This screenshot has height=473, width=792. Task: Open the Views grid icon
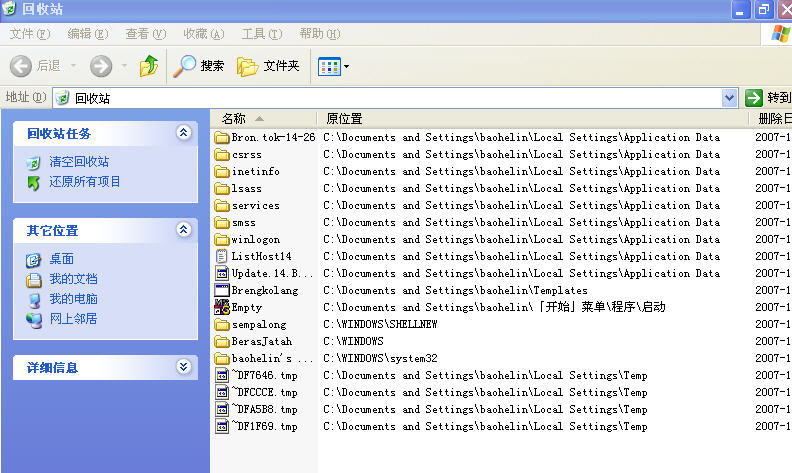tap(329, 66)
